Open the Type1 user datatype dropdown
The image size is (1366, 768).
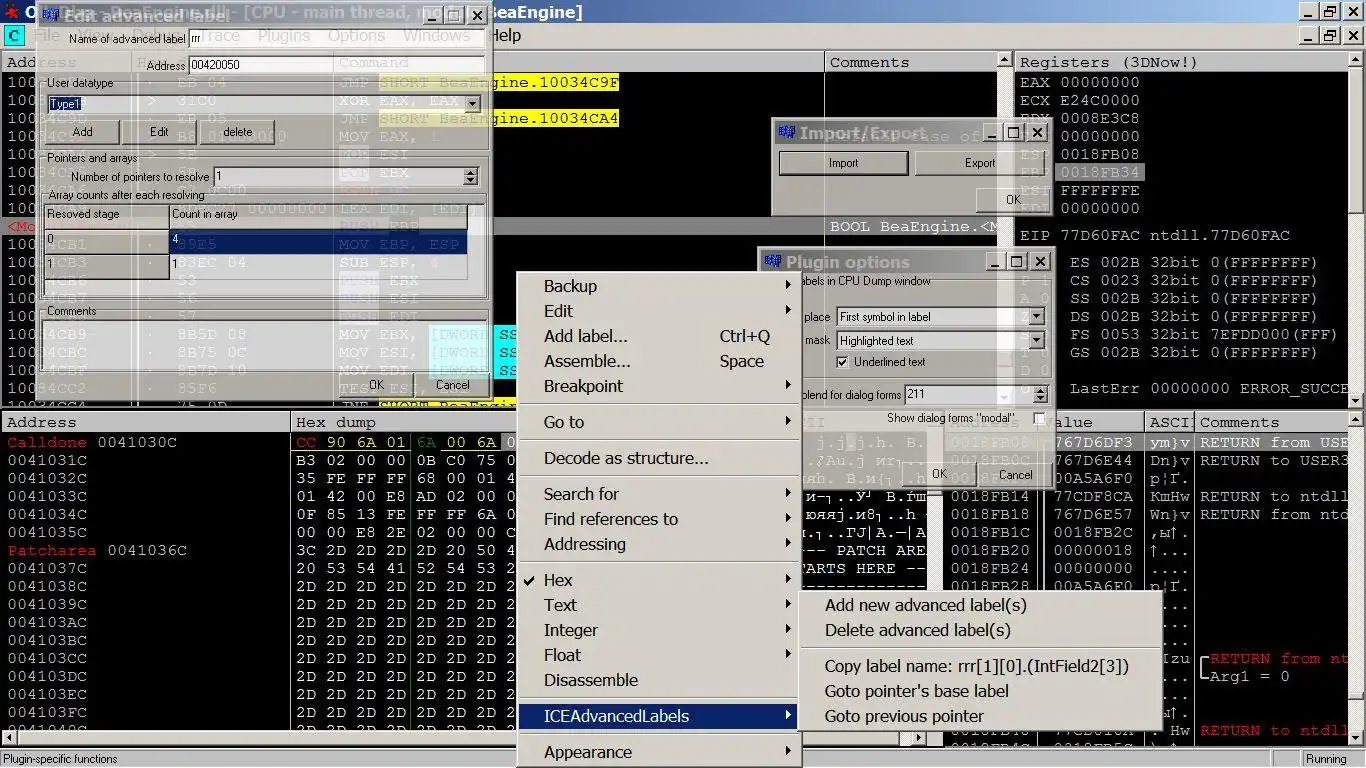click(473, 104)
